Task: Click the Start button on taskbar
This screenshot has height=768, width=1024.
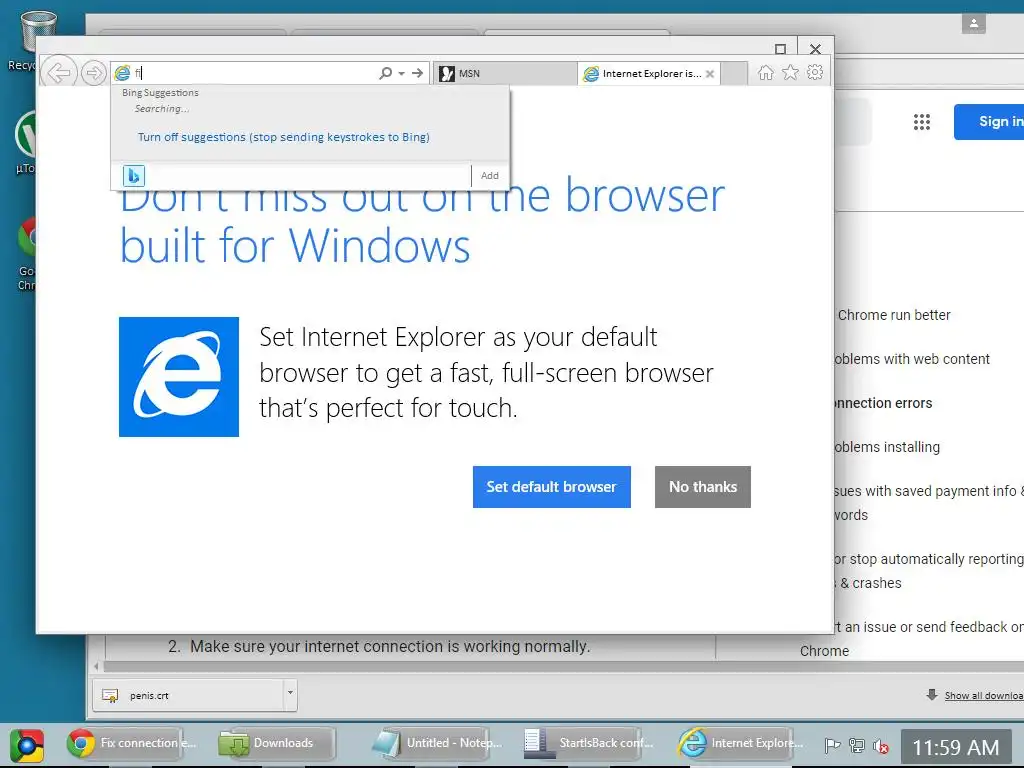Action: (27, 746)
